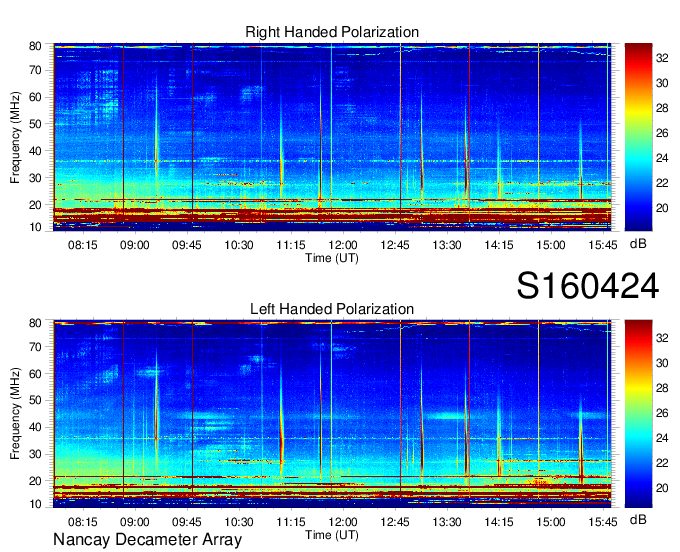Click the 15:45 tick on the top time axis

[x=603, y=245]
